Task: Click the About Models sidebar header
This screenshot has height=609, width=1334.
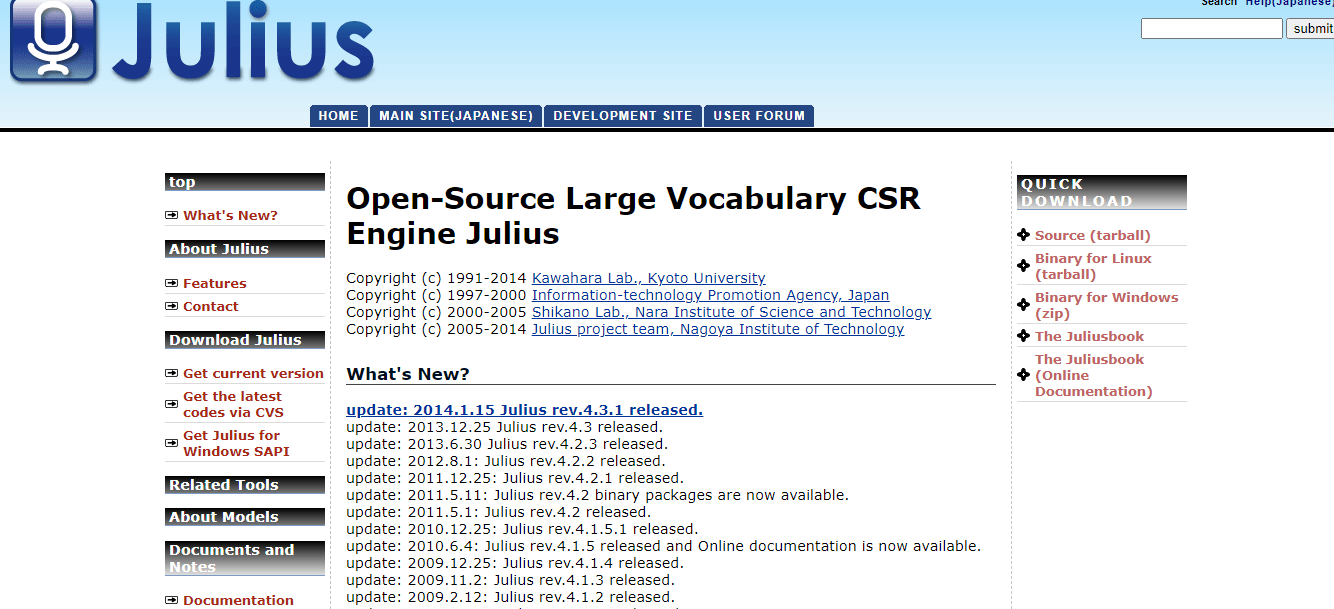Action: tap(245, 517)
